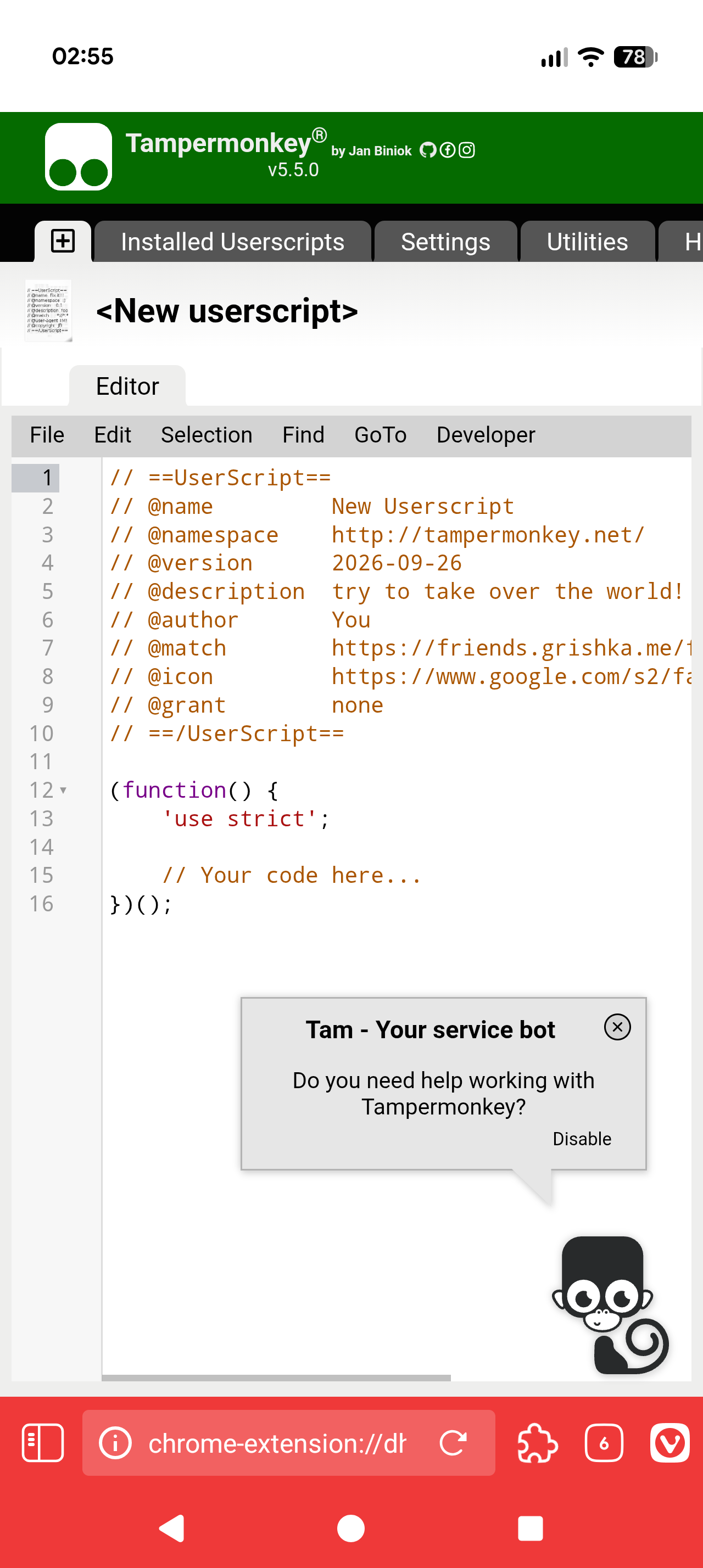Viewport: 703px width, 1568px height.
Task: Open the tab switcher showing 6
Action: pos(604,1443)
